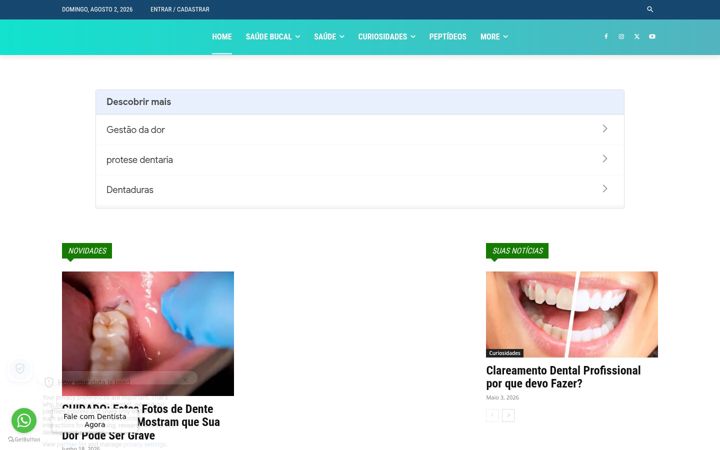Viewport: 720px width, 450px height.
Task: Expand the Curiosidades dropdown menu
Action: (387, 37)
